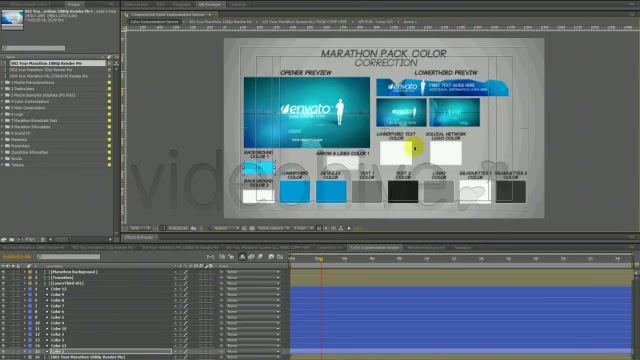Click the Lowerthird Color blue swatch in viewer

tap(295, 192)
